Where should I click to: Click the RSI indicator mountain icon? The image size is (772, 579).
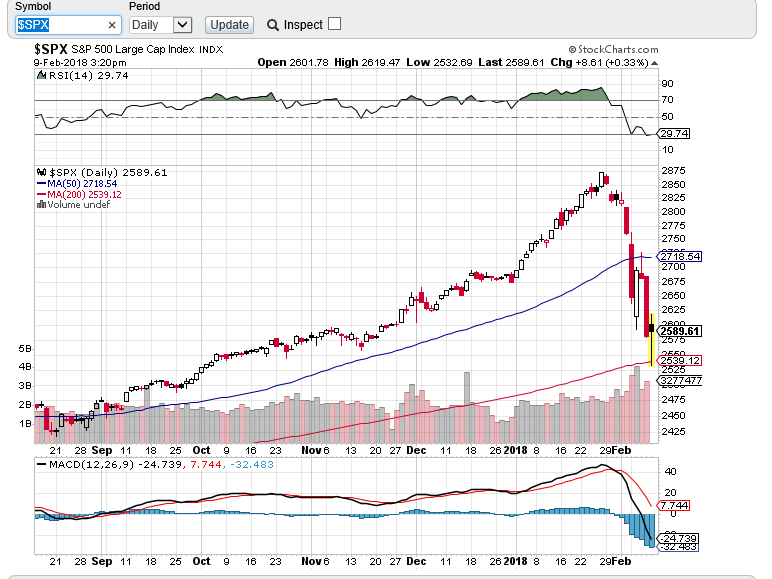42,75
